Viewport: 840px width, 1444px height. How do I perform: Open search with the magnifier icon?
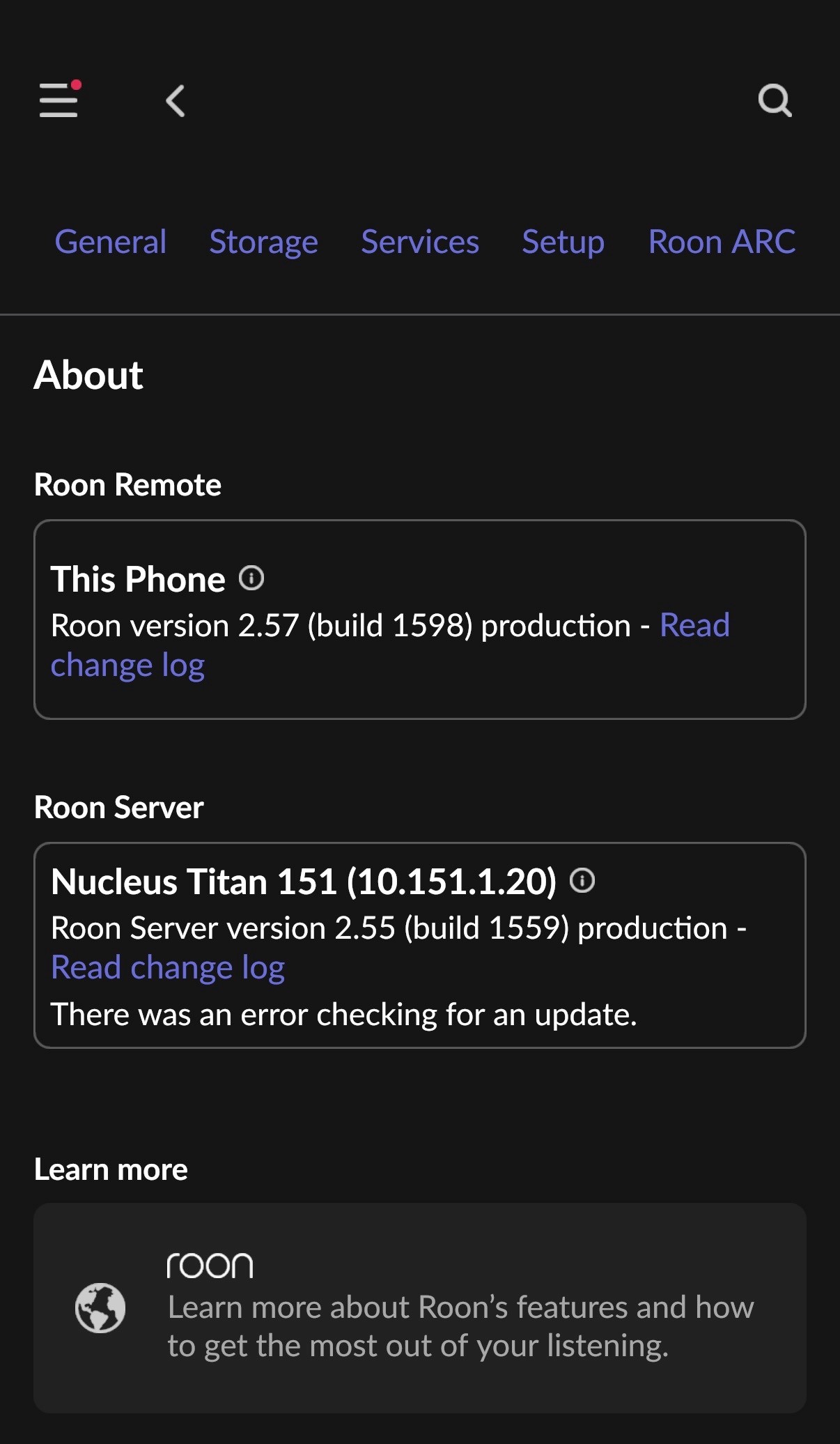[x=775, y=101]
